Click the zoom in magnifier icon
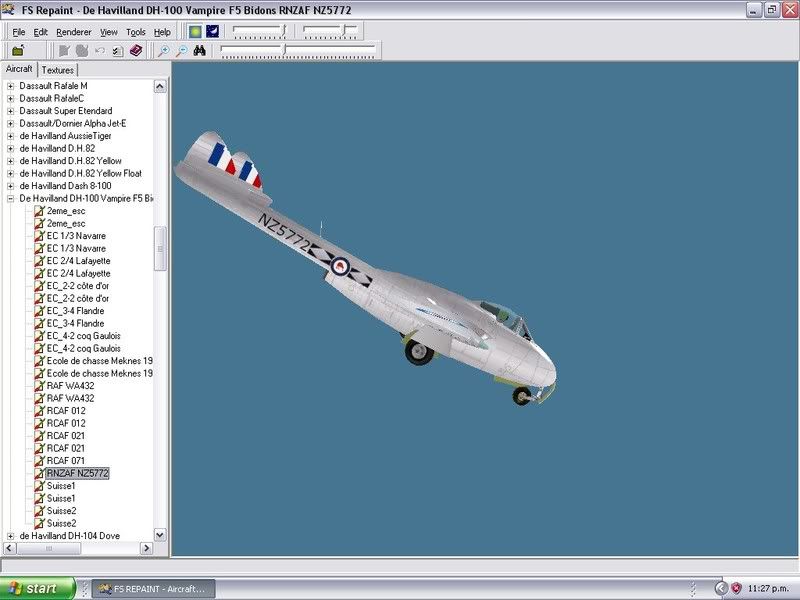 click(164, 50)
